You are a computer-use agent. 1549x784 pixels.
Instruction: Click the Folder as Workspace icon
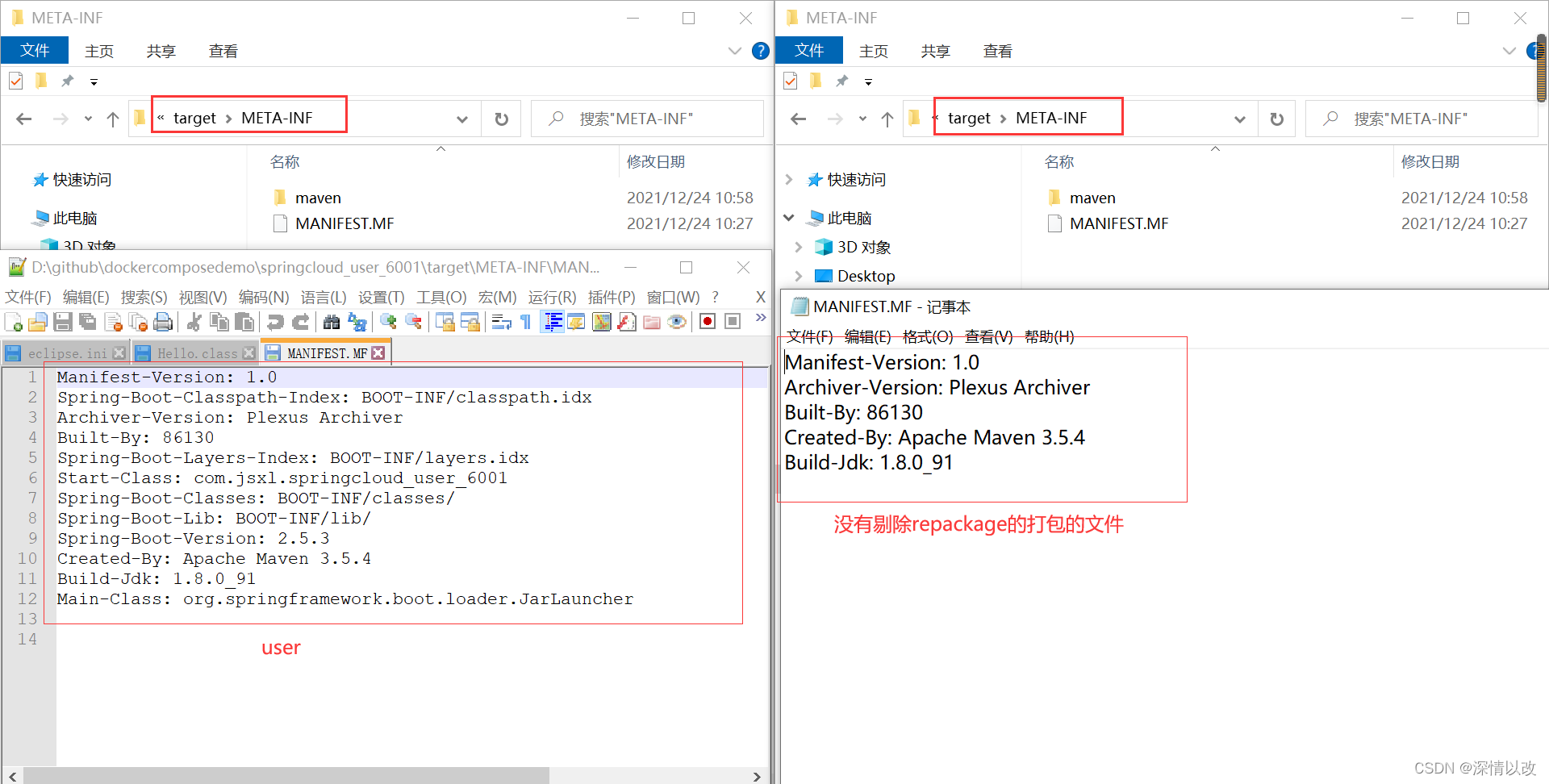click(652, 323)
